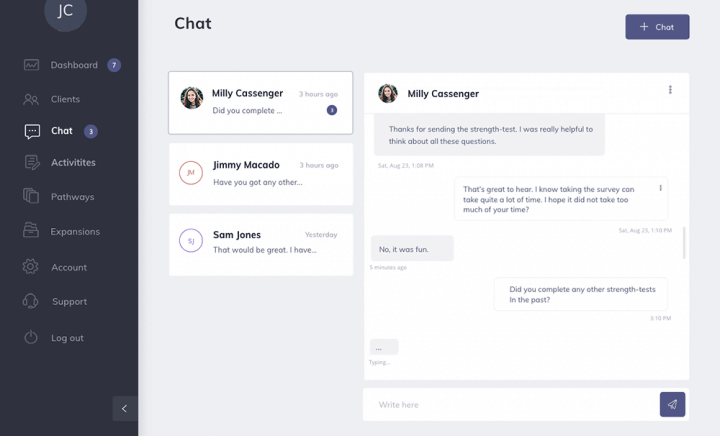Open the Account gear icon
This screenshot has width=720, height=436.
tap(30, 267)
